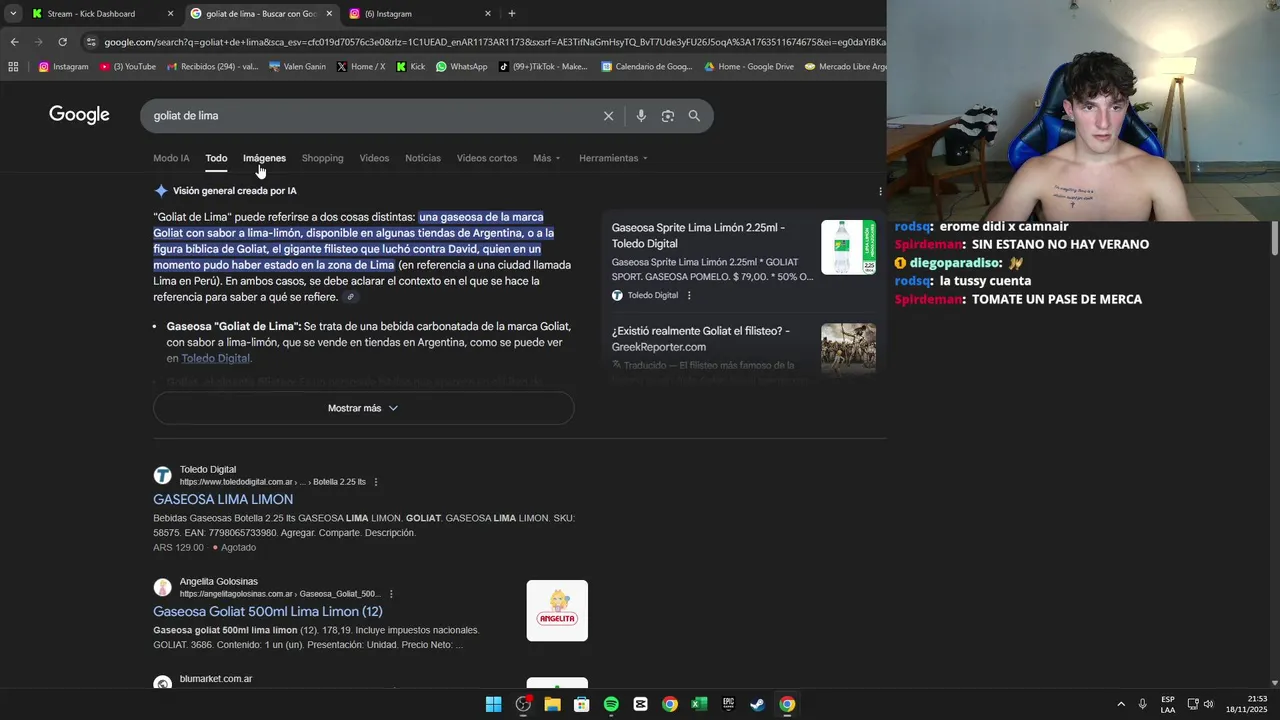Click the taskbar microphone tray icon
This screenshot has width=1280, height=720.
point(1143,704)
